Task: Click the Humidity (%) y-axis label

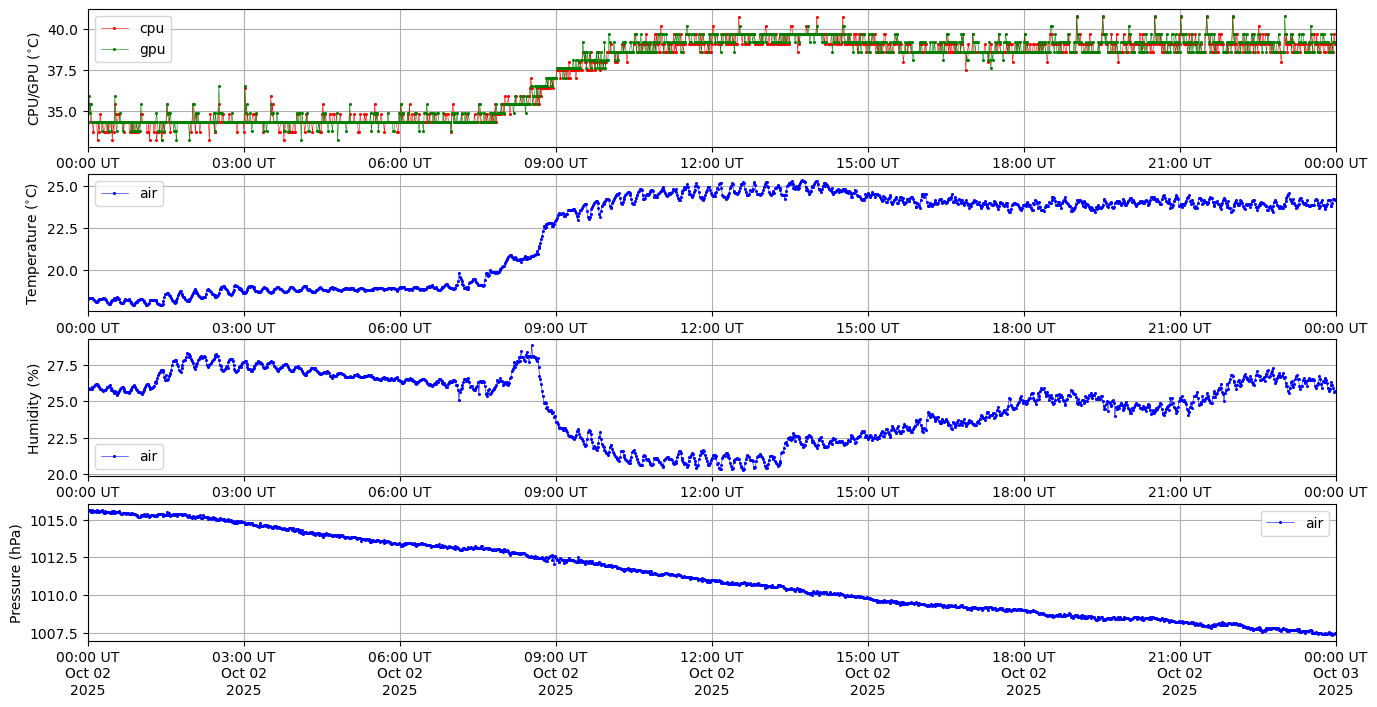Action: [x=33, y=408]
